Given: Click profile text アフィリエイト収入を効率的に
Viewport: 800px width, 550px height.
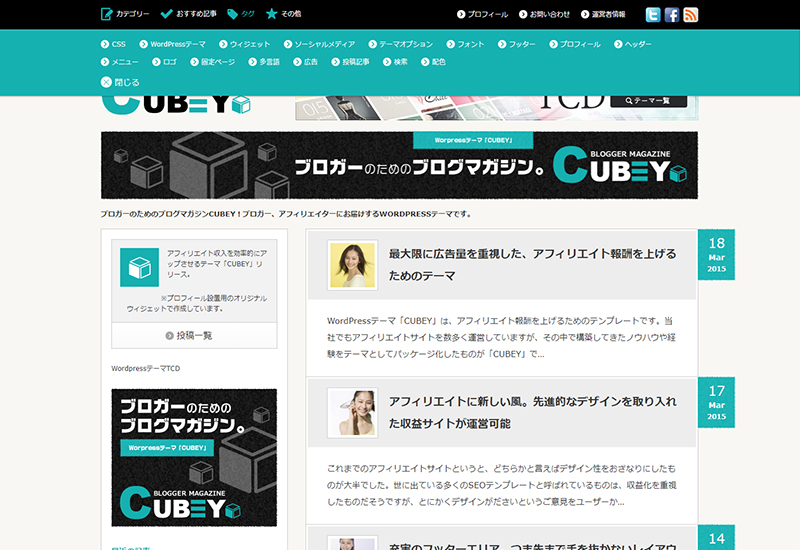Looking at the screenshot, I should coord(217,264).
